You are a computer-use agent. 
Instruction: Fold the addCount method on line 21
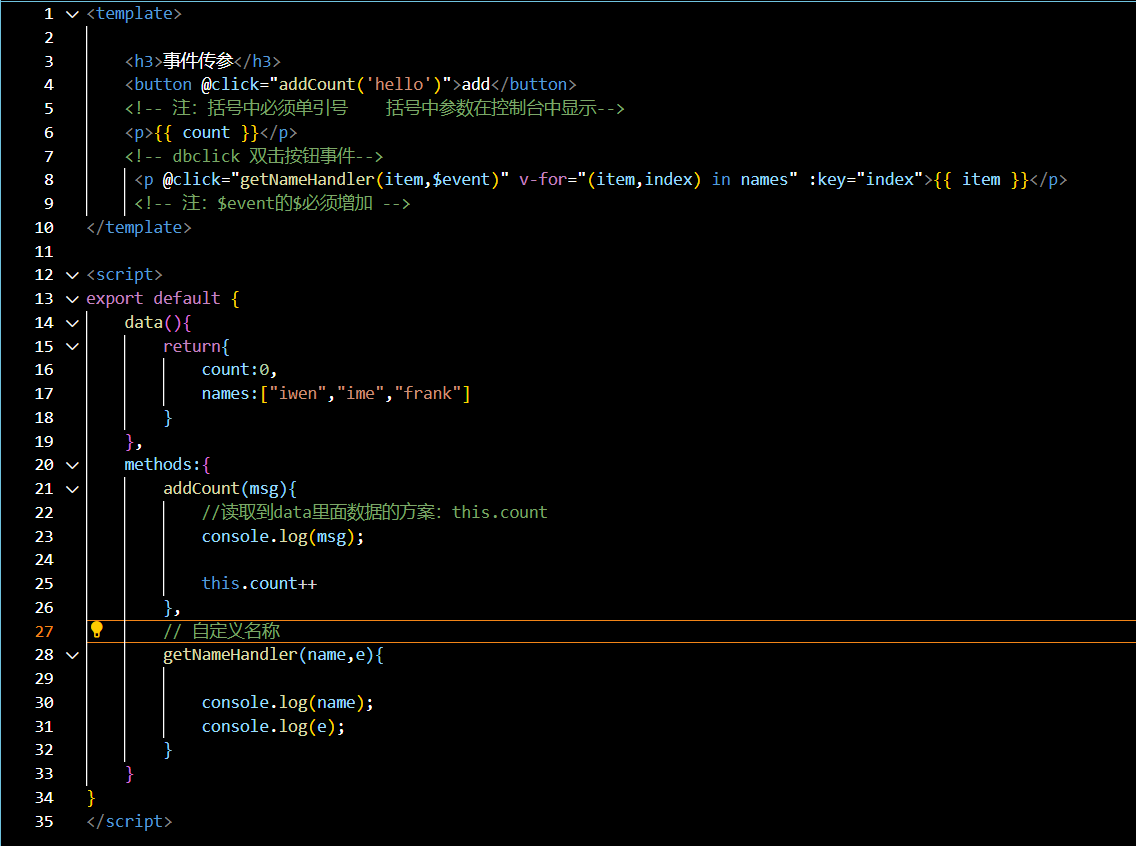pos(72,489)
